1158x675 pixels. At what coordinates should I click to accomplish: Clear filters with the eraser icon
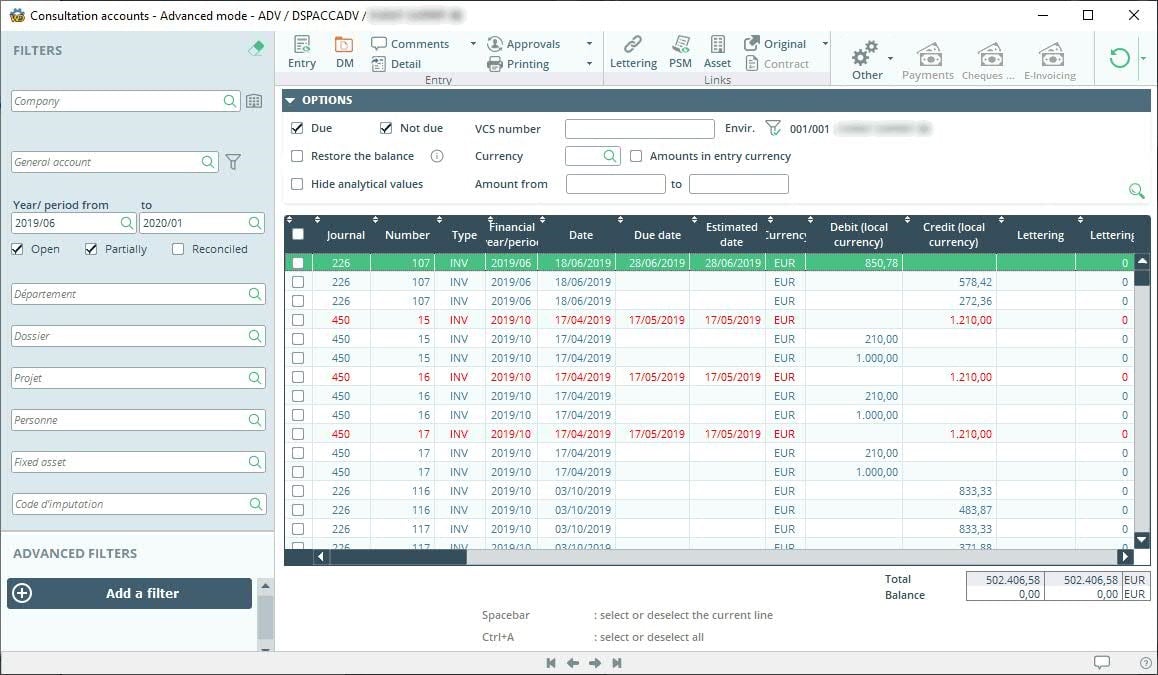[256, 49]
